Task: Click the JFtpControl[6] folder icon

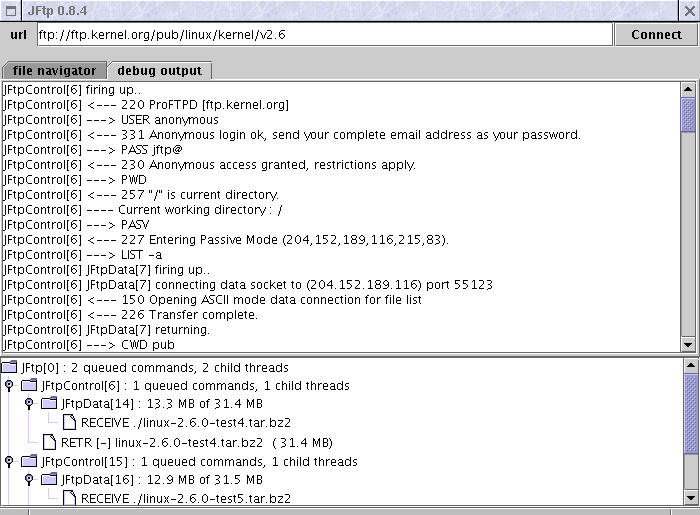Action: (x=29, y=385)
